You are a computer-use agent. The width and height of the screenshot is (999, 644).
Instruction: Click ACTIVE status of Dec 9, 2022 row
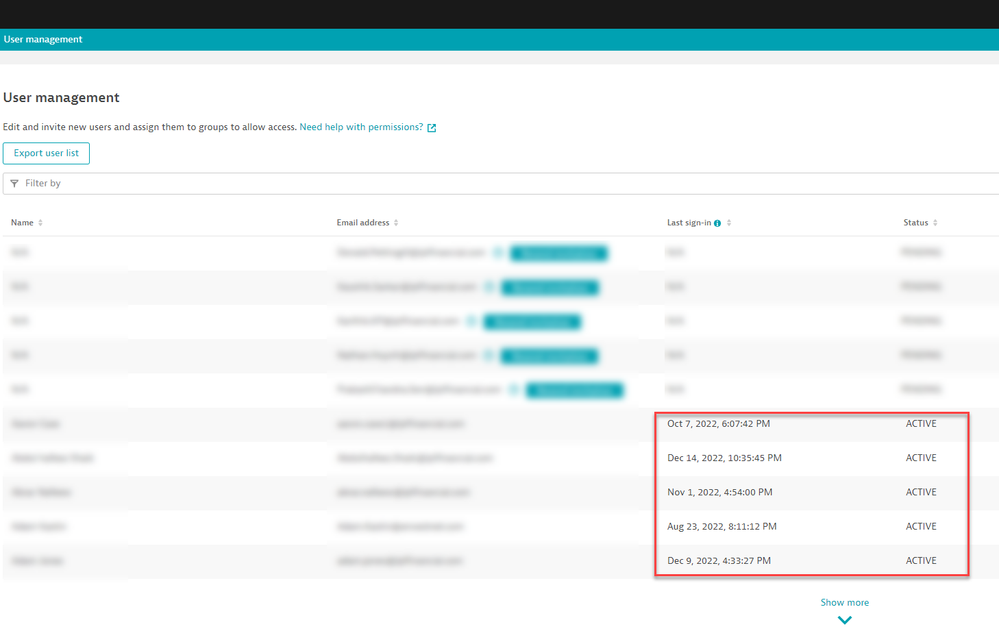921,560
